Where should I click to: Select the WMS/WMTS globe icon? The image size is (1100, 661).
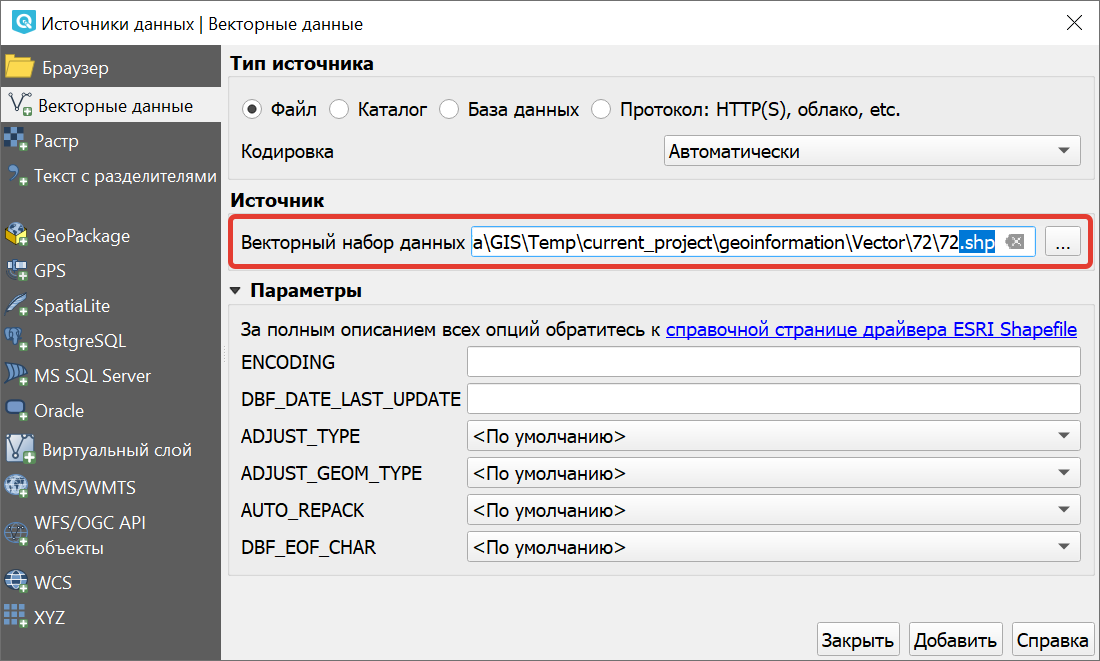[16, 486]
